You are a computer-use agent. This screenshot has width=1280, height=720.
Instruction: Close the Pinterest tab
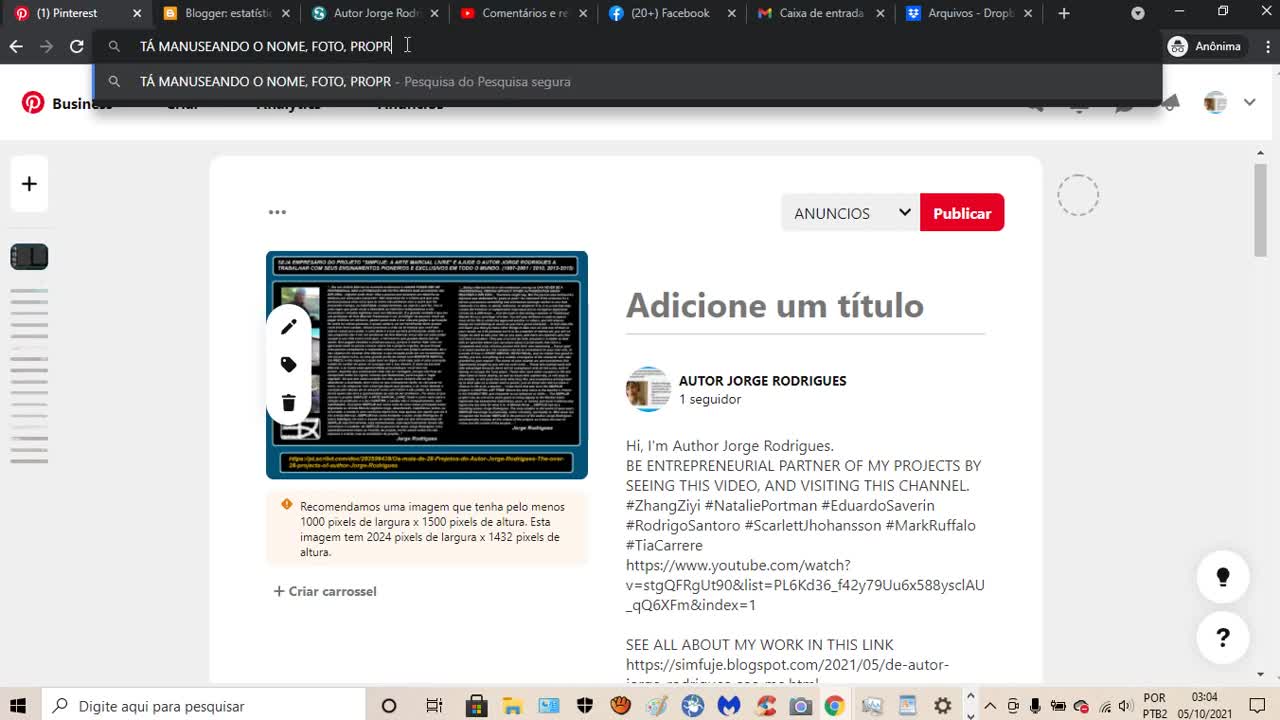pos(137,14)
